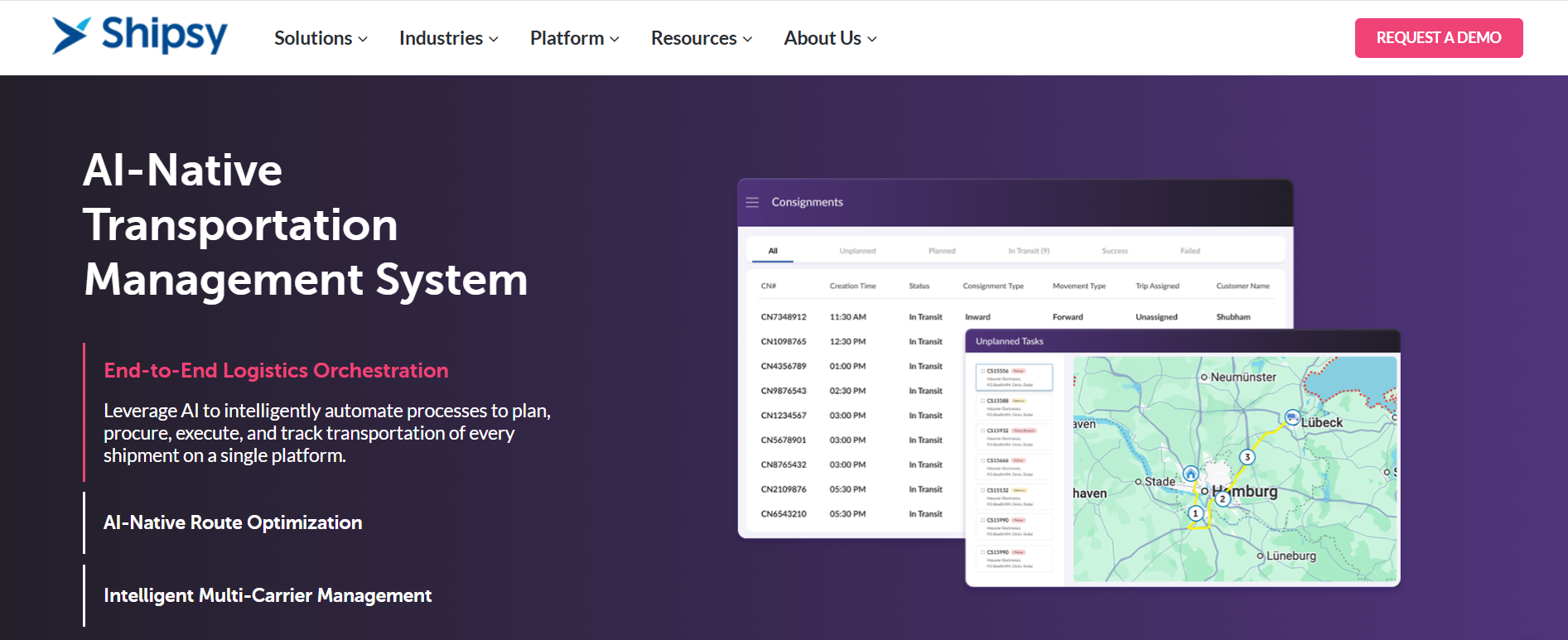Click consignment number CN4356789
This screenshot has height=640, width=1568.
(x=784, y=366)
